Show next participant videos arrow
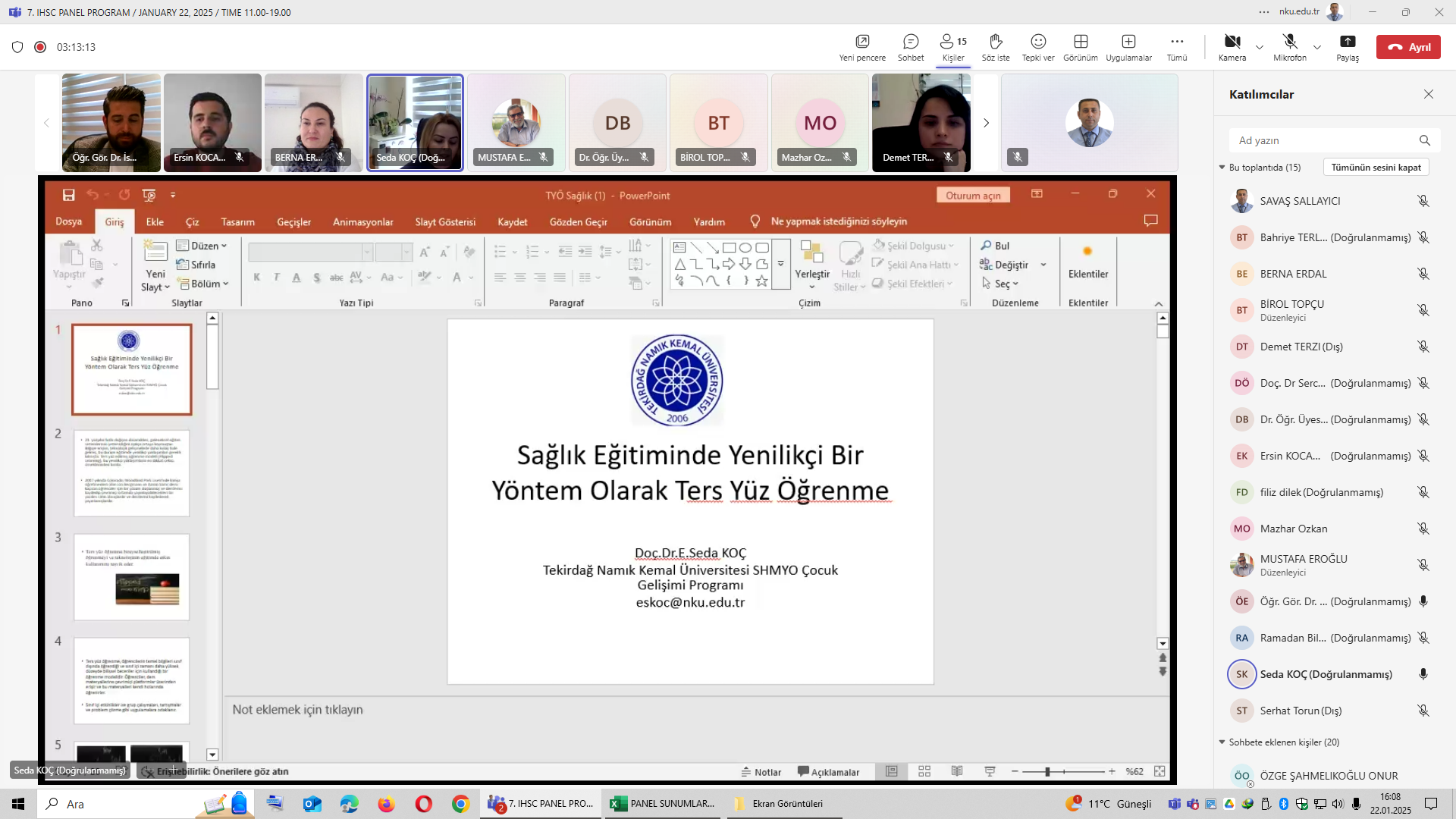This screenshot has width=1456, height=819. 986,123
